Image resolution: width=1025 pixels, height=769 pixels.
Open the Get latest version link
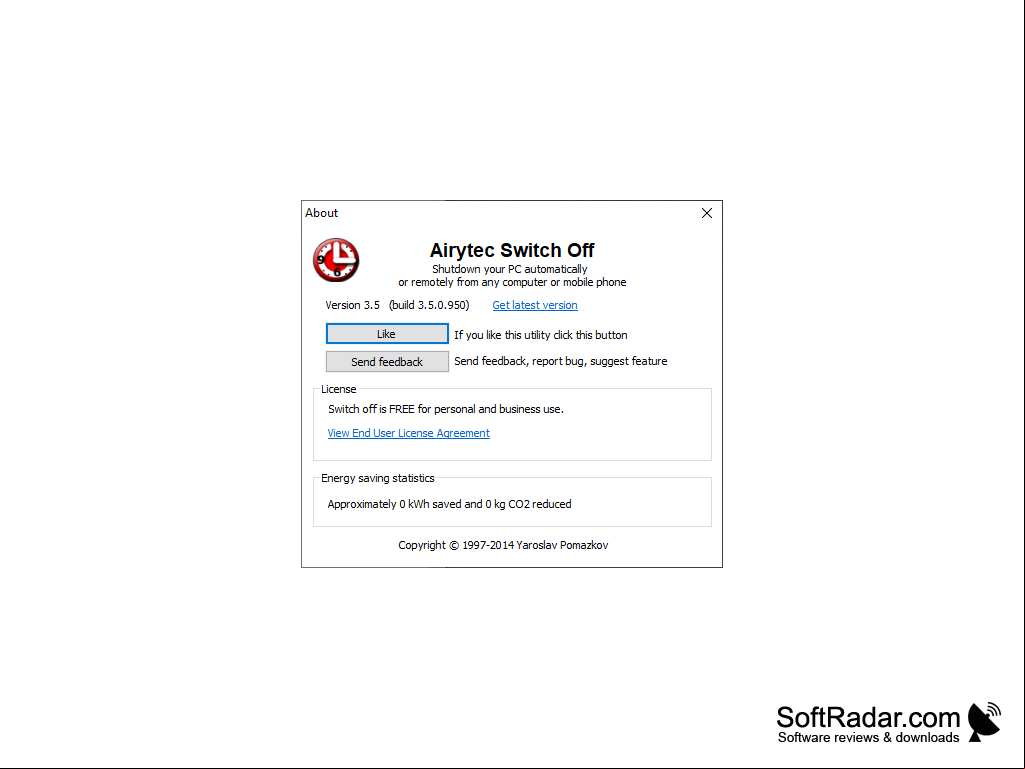tap(535, 305)
